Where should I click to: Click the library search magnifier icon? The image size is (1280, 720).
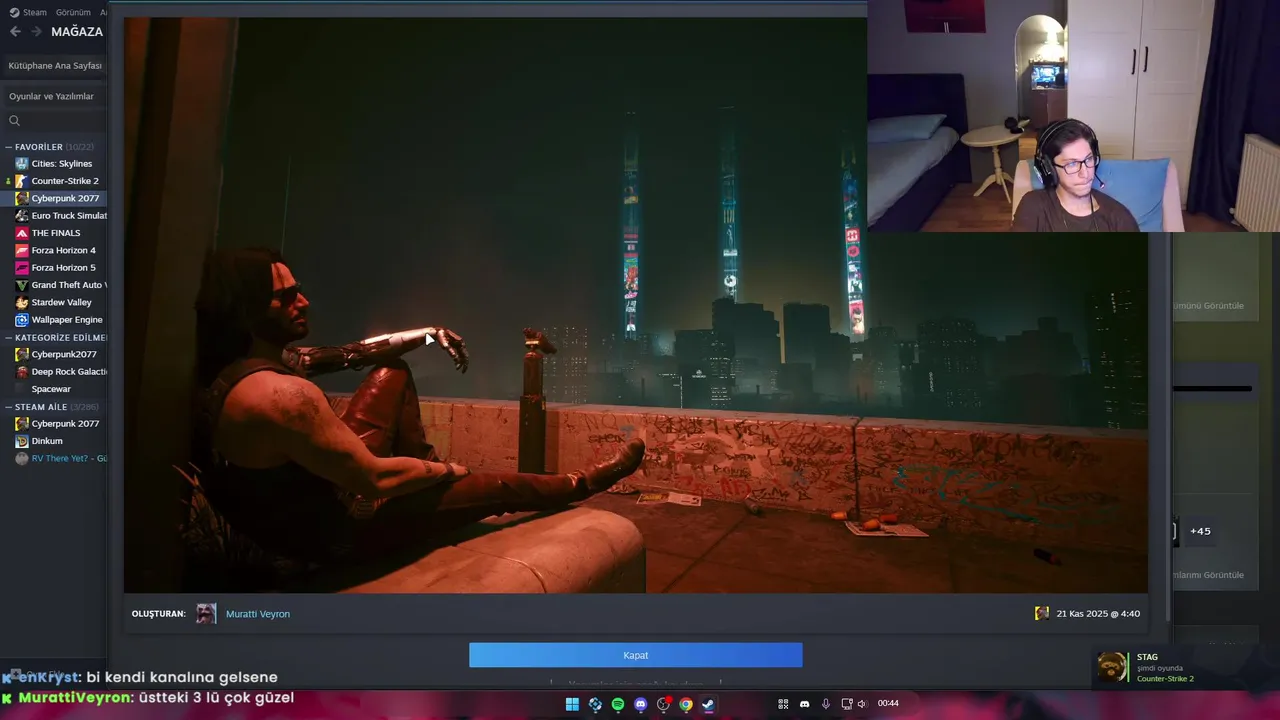coord(14,121)
